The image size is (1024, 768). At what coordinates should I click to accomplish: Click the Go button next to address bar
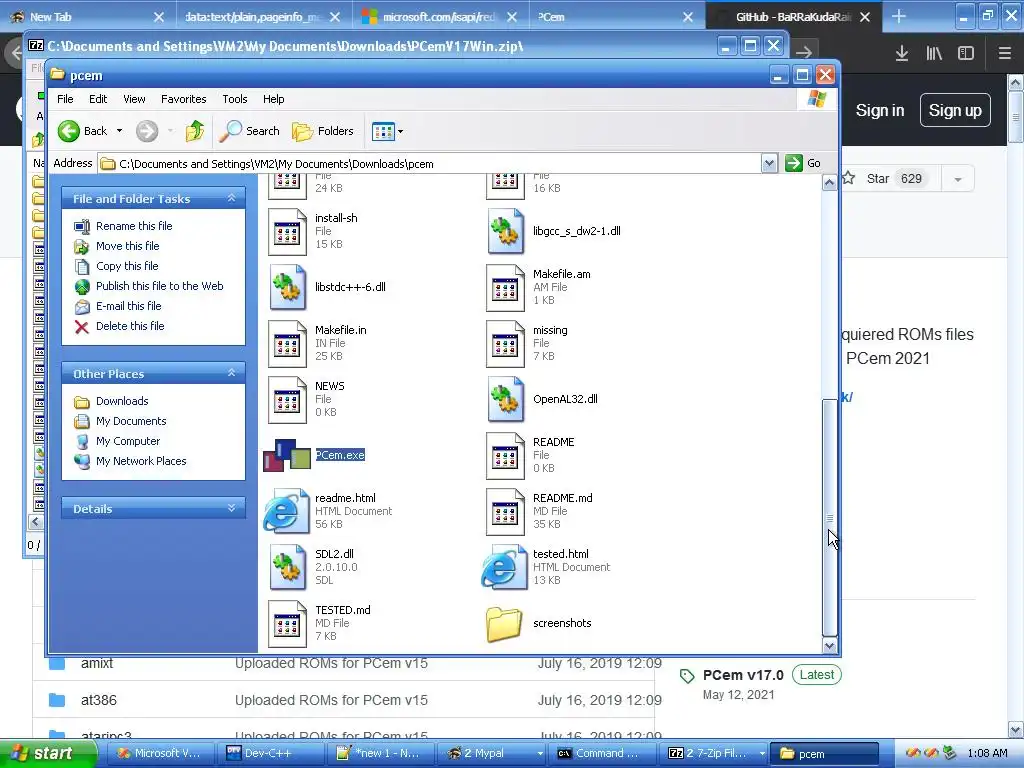pos(803,163)
